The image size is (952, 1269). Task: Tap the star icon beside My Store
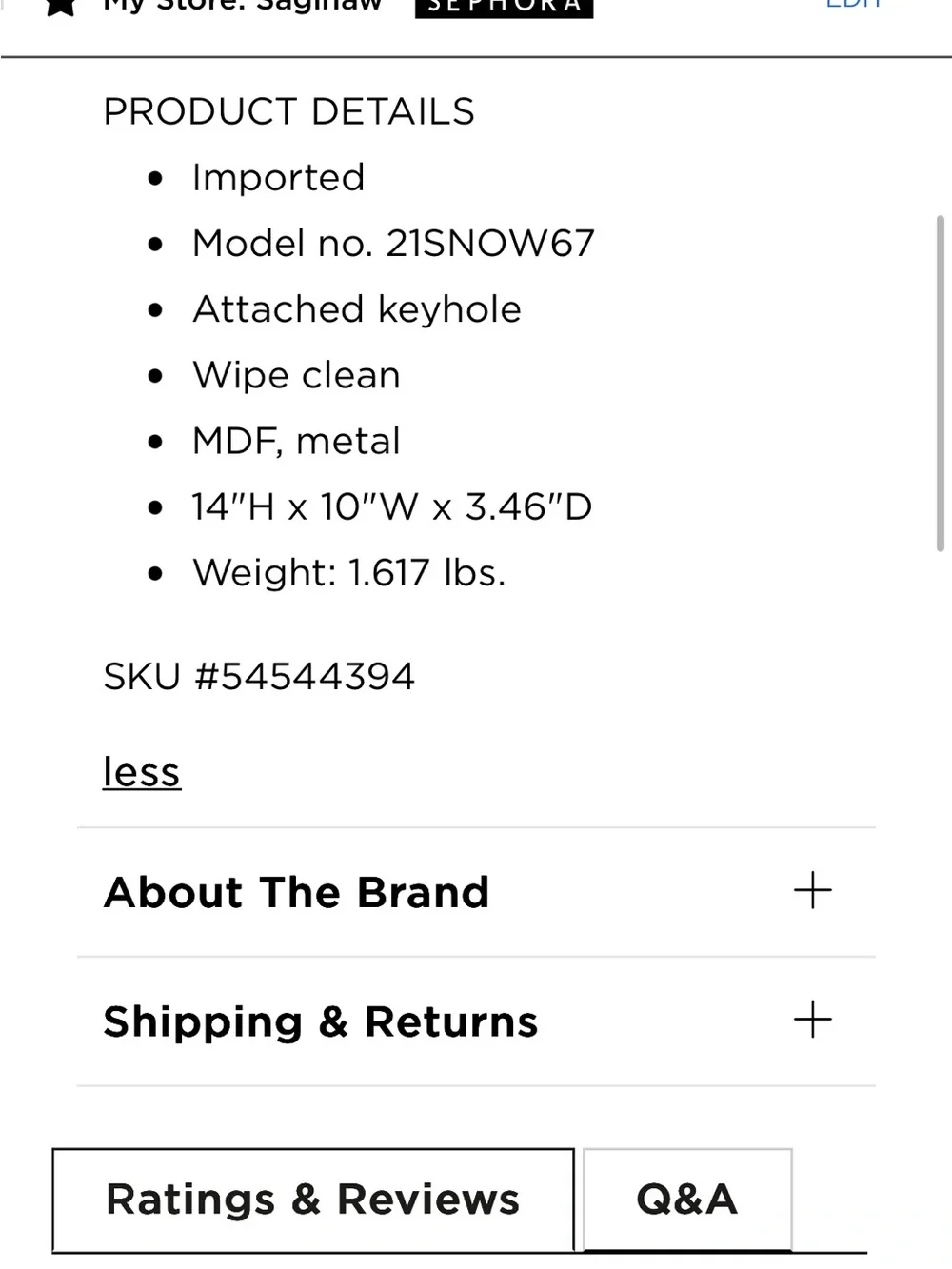[x=61, y=6]
